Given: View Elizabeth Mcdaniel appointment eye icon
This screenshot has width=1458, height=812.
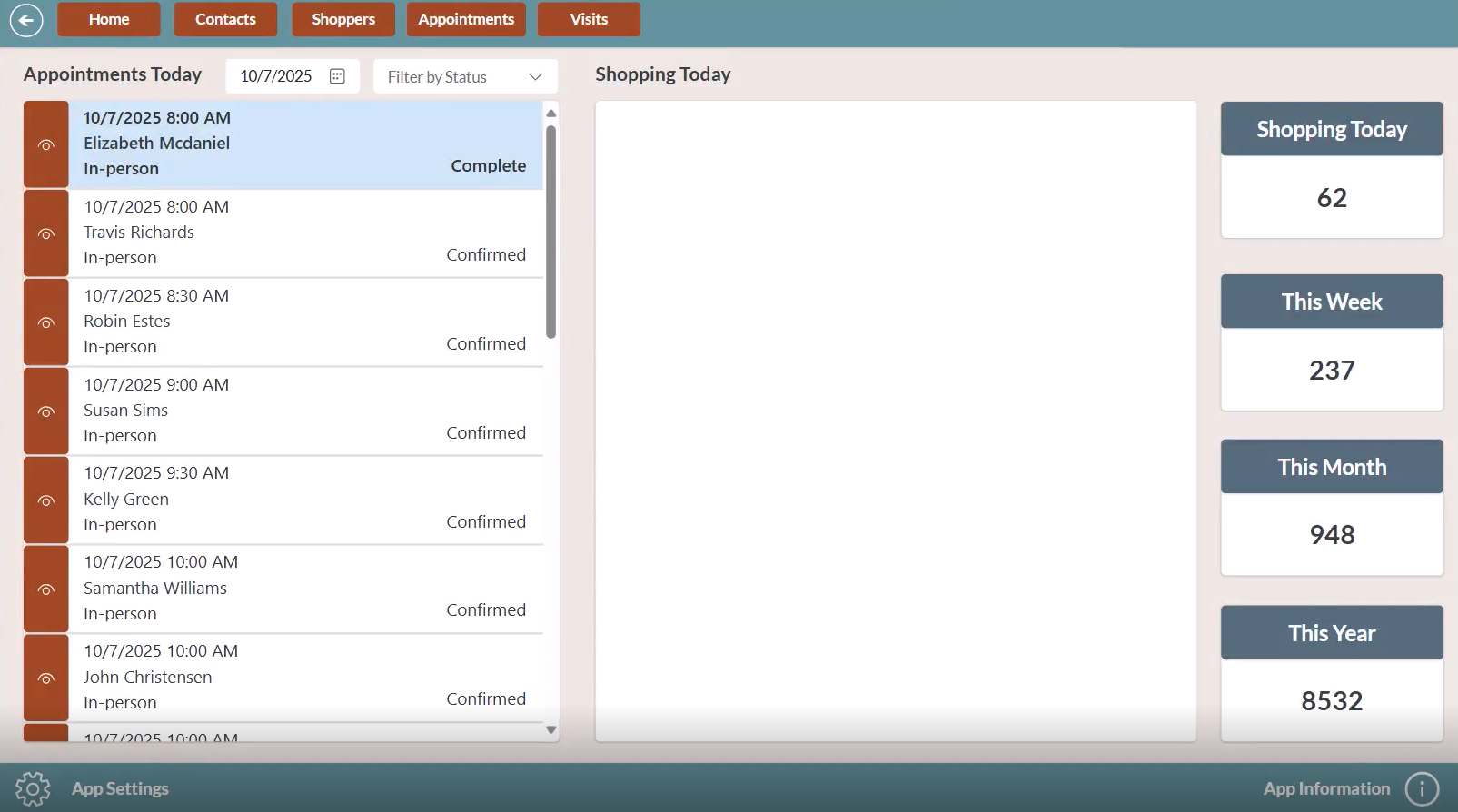Looking at the screenshot, I should [46, 144].
